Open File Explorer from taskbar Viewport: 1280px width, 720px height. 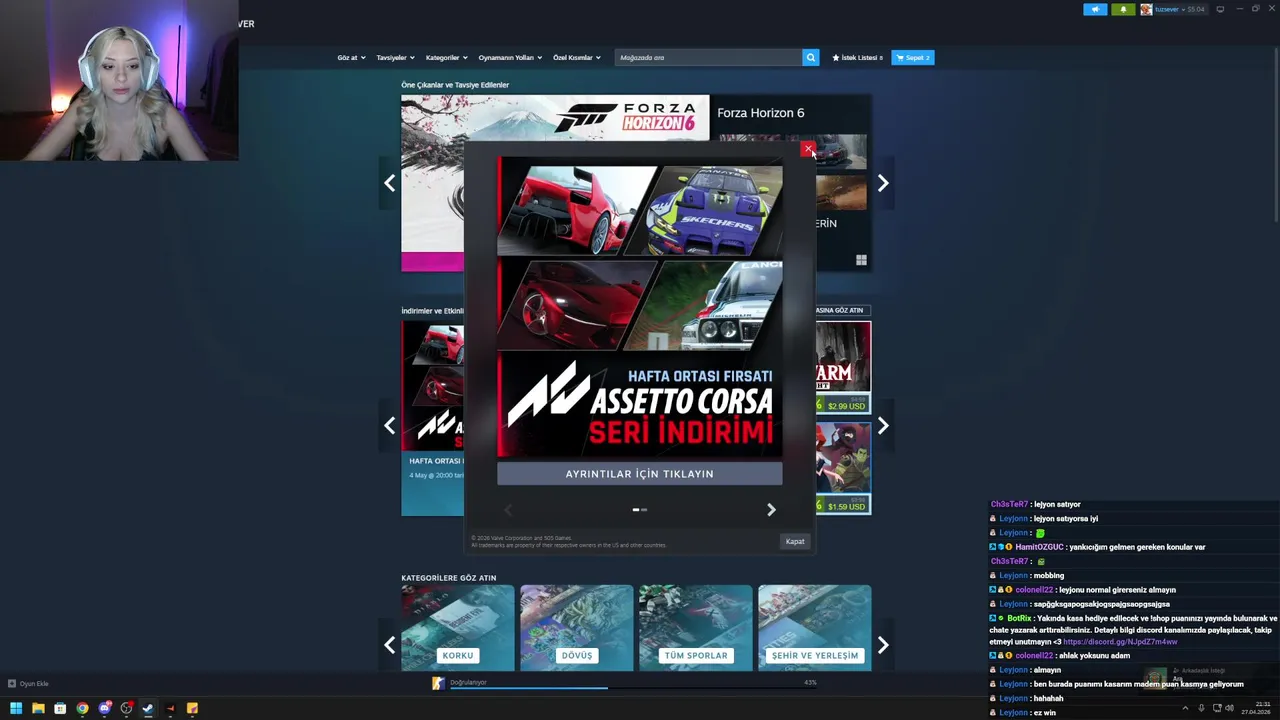coord(38,708)
